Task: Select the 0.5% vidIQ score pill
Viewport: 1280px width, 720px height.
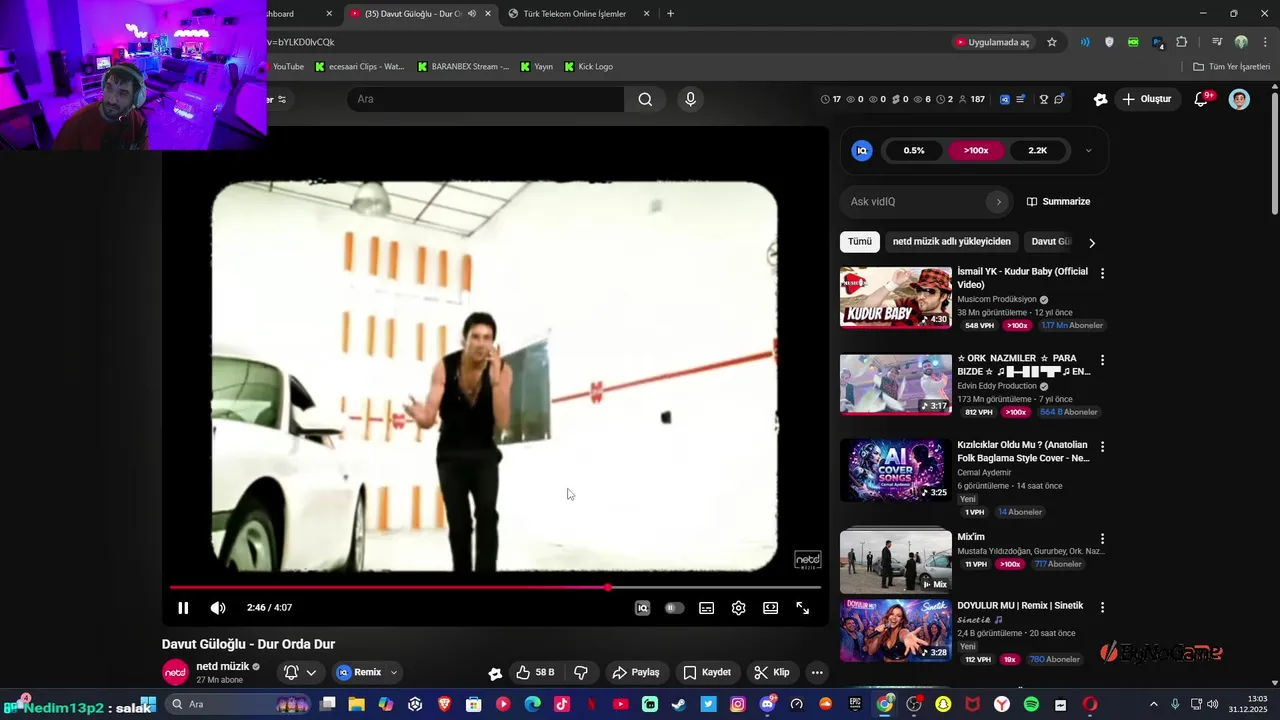Action: click(914, 150)
